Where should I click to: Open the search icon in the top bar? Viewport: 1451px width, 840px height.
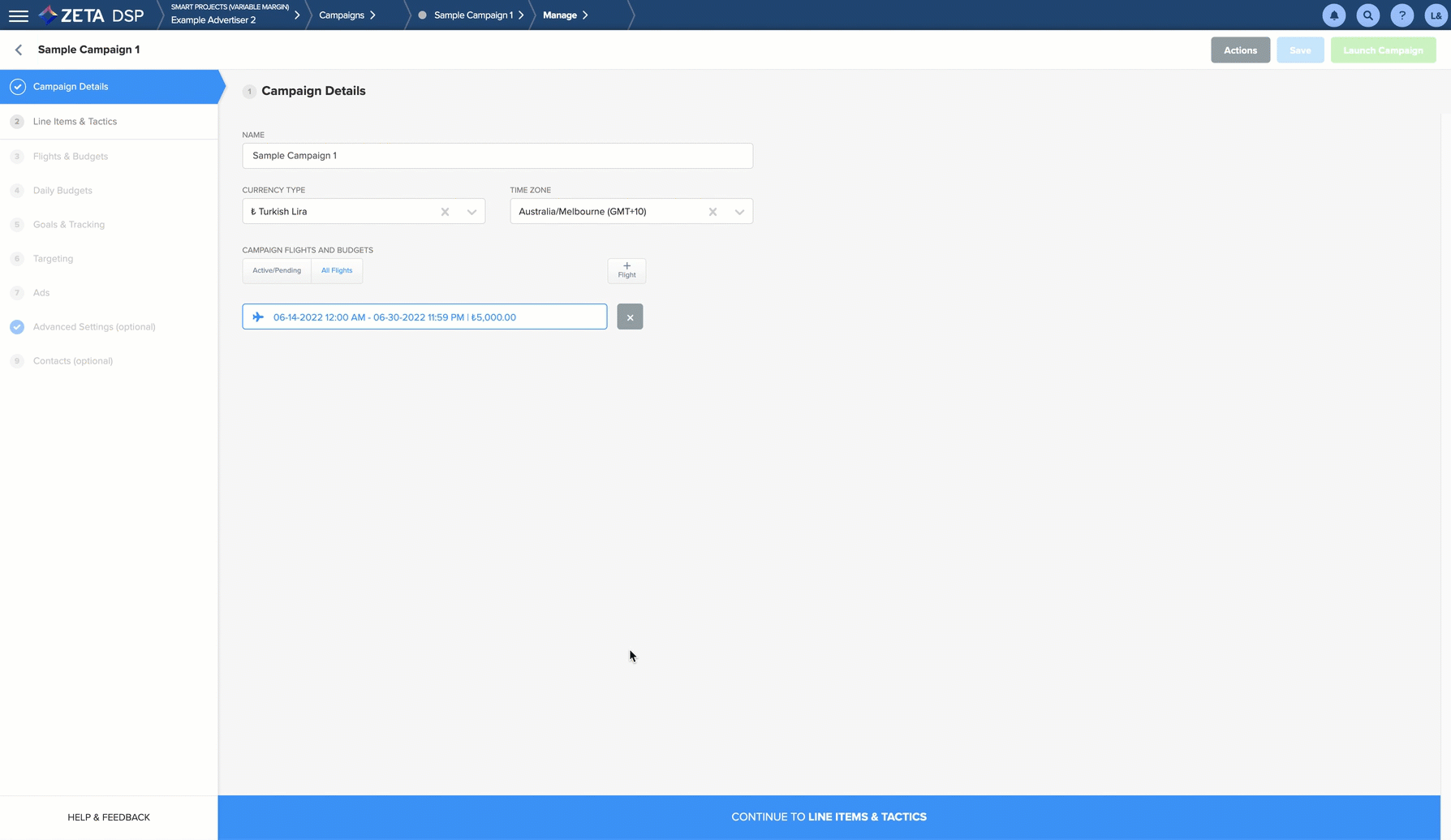click(1367, 15)
